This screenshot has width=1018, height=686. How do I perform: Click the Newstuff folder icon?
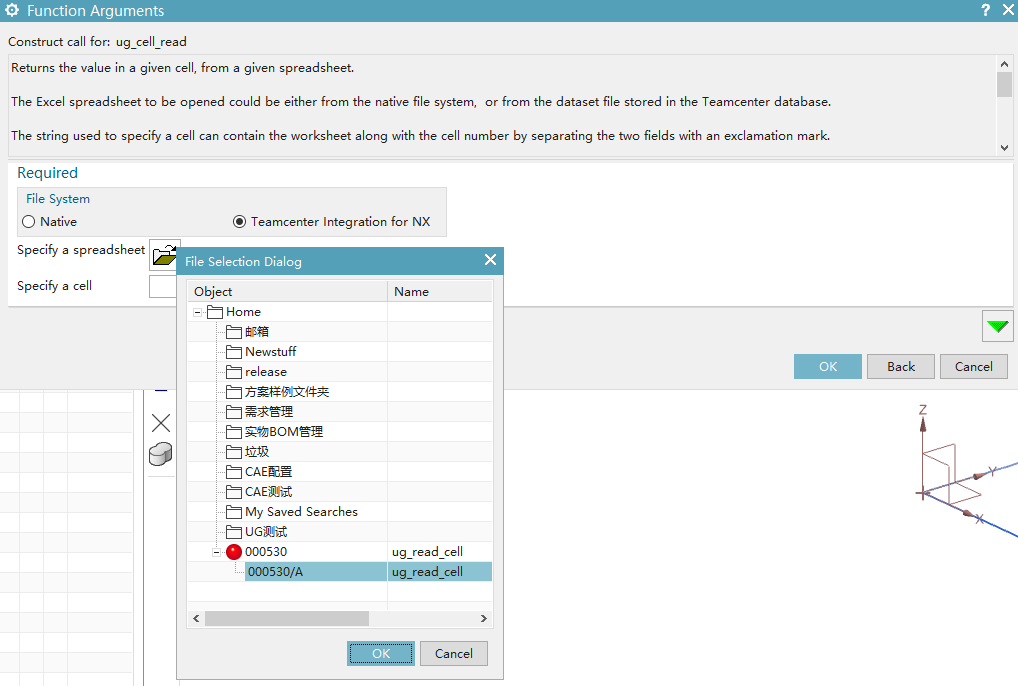(x=234, y=352)
